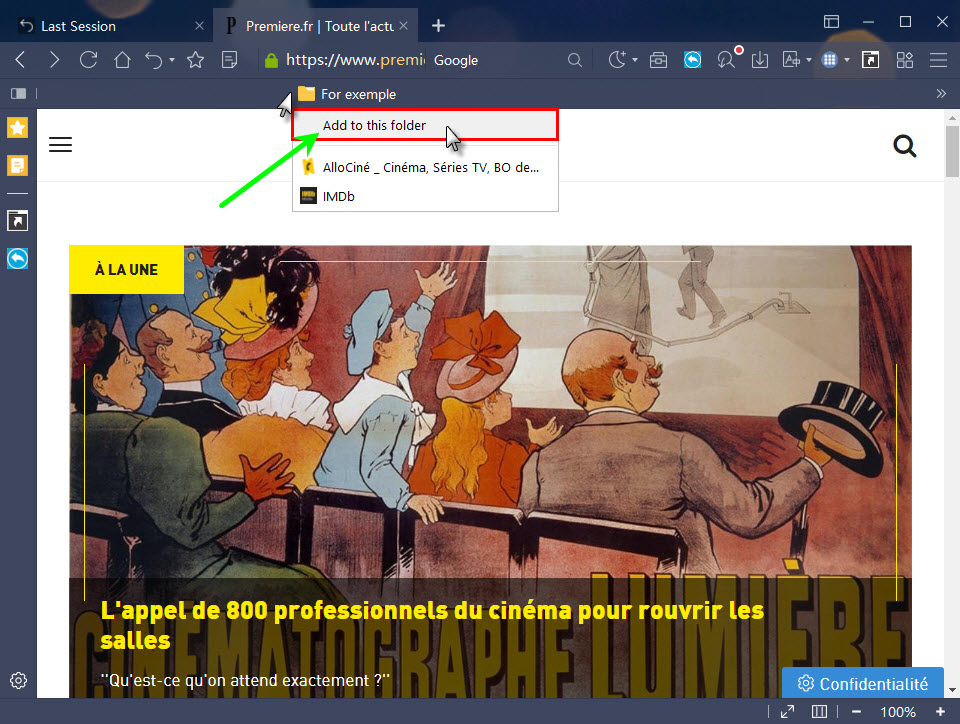Open the browser main menu
Viewport: 960px width, 724px height.
coord(939,60)
